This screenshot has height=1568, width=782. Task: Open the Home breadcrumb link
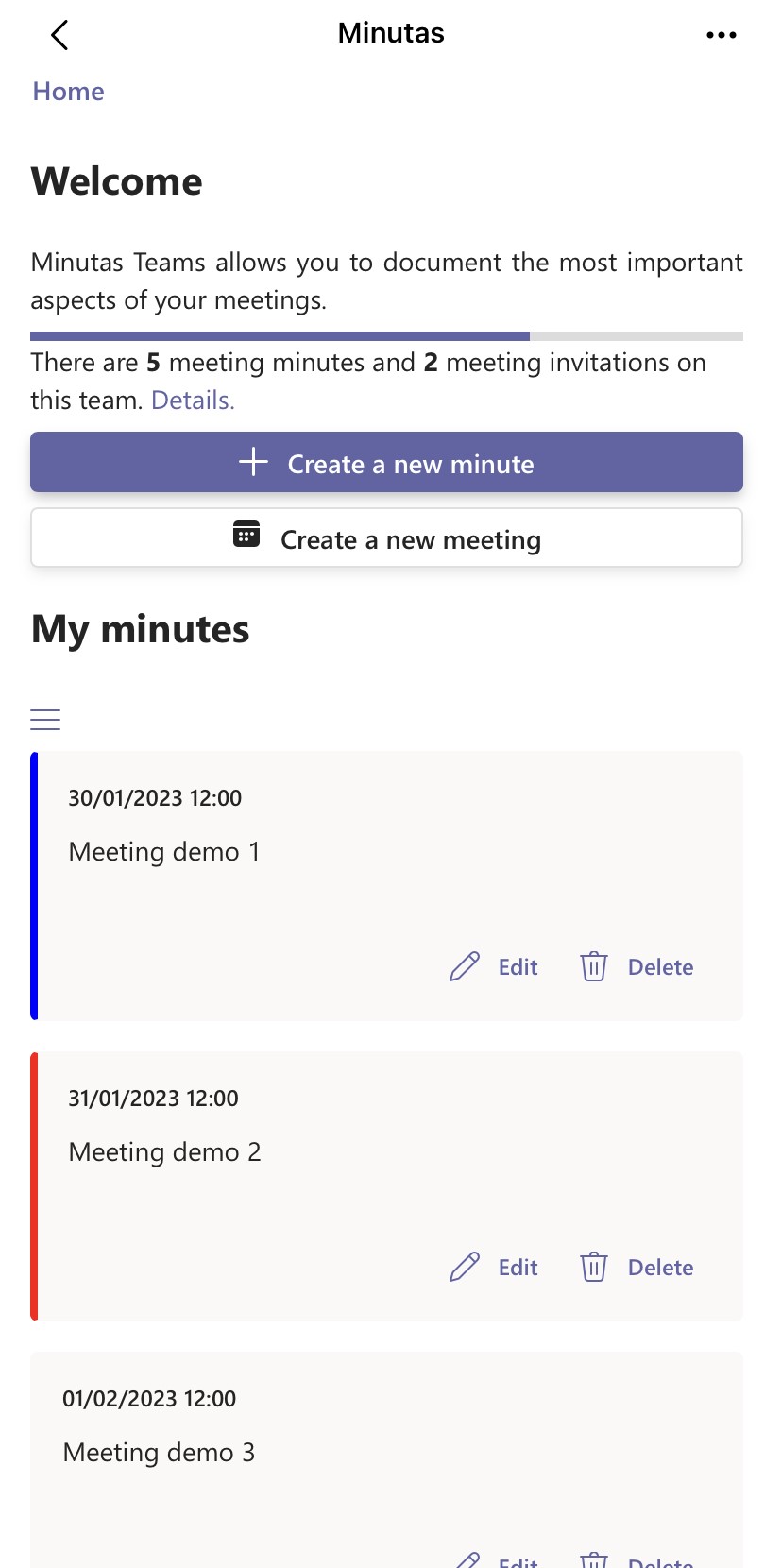[68, 92]
